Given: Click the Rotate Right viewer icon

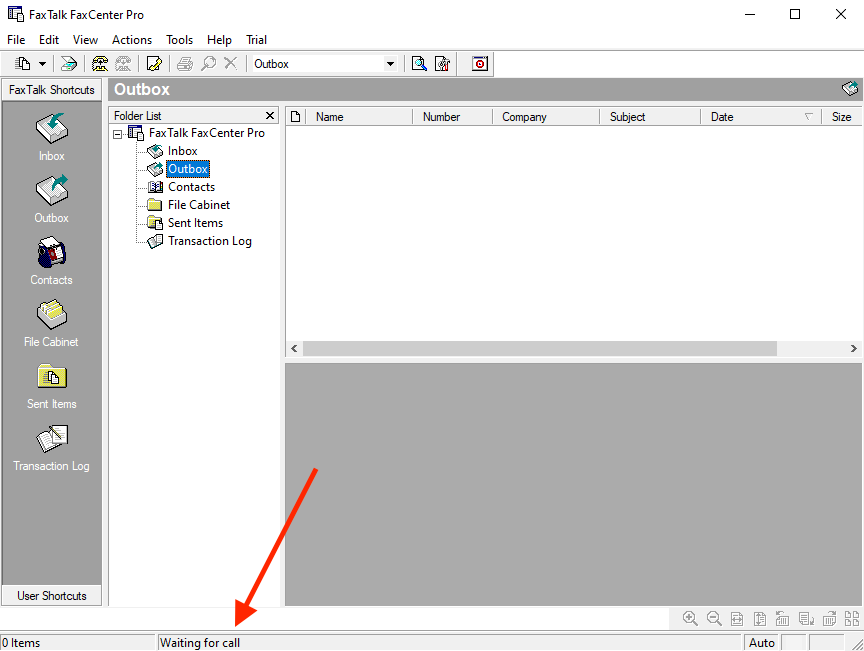Looking at the screenshot, I should click(829, 618).
